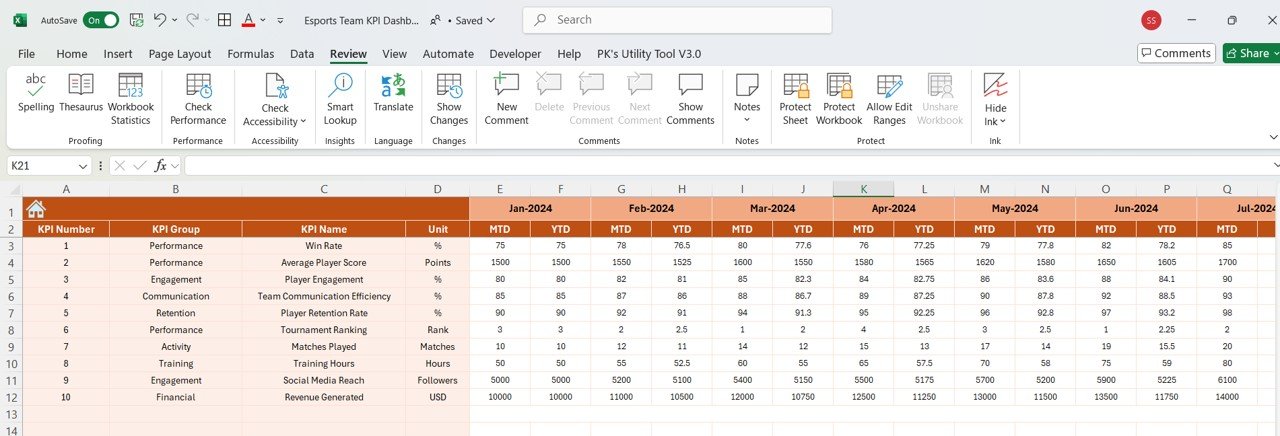
Task: Toggle AutoSave switch off
Action: [x=100, y=20]
